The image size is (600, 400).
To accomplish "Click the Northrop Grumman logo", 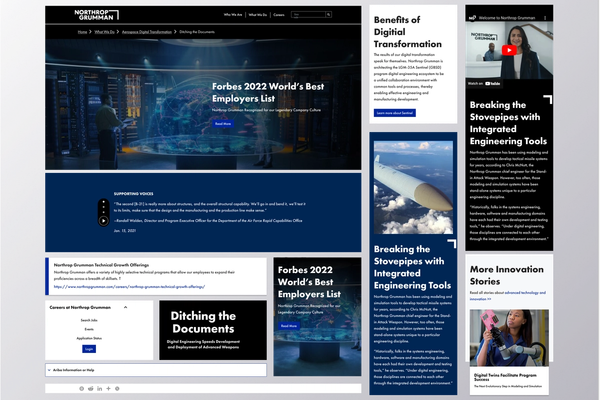I will coord(96,15).
